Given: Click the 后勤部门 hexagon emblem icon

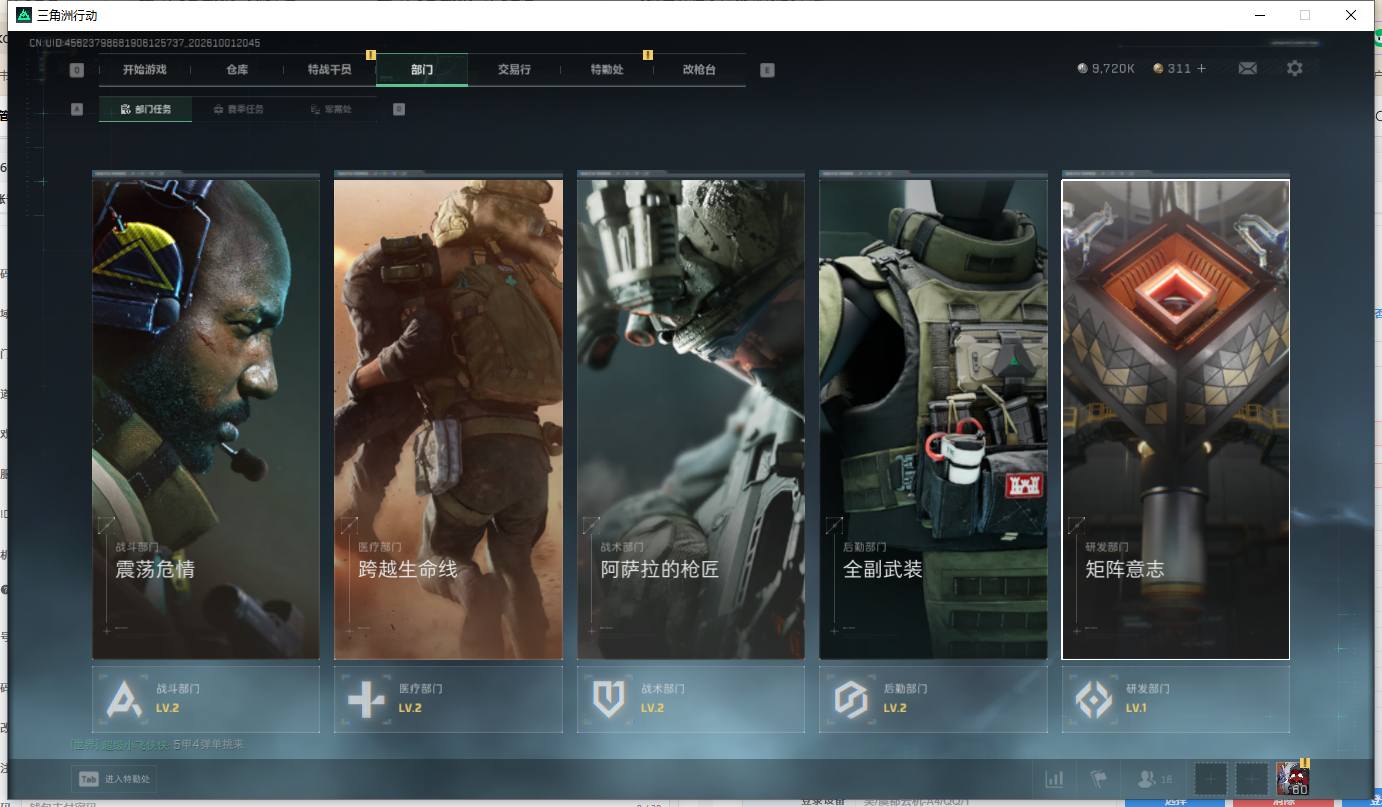Looking at the screenshot, I should 851,699.
